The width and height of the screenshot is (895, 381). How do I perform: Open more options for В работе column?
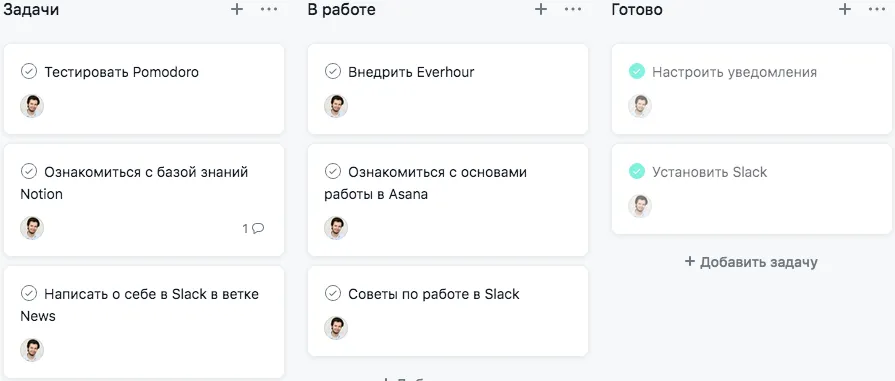coord(573,9)
